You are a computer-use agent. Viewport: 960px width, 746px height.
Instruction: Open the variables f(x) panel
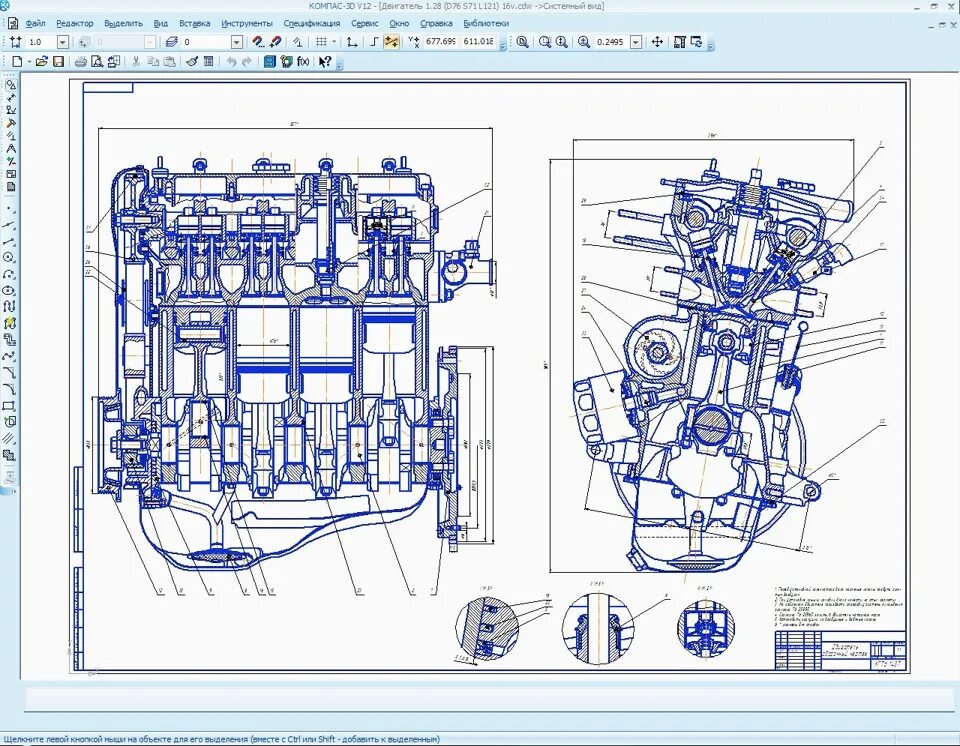pos(303,61)
